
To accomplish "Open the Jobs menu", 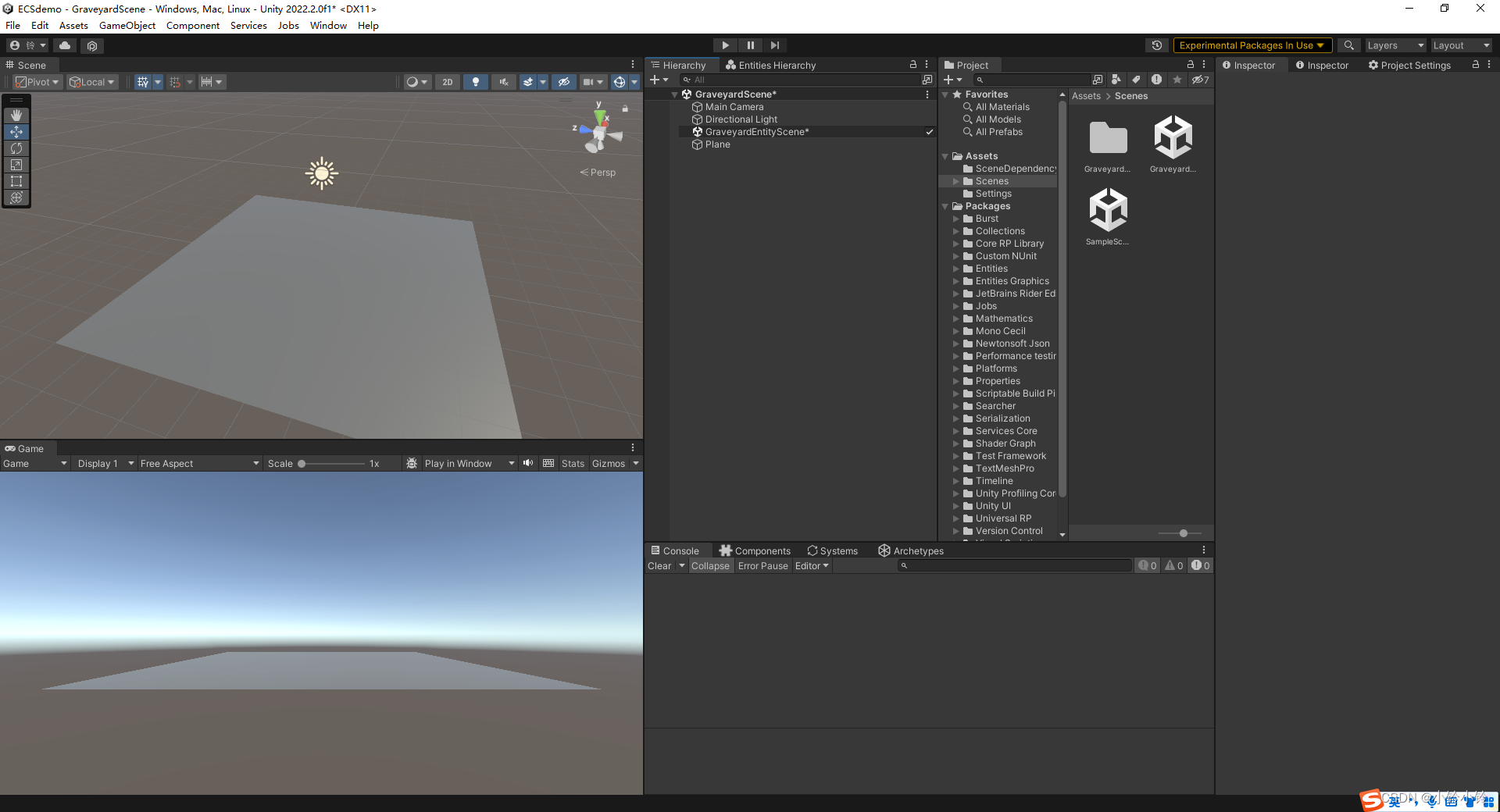I will coord(288,25).
